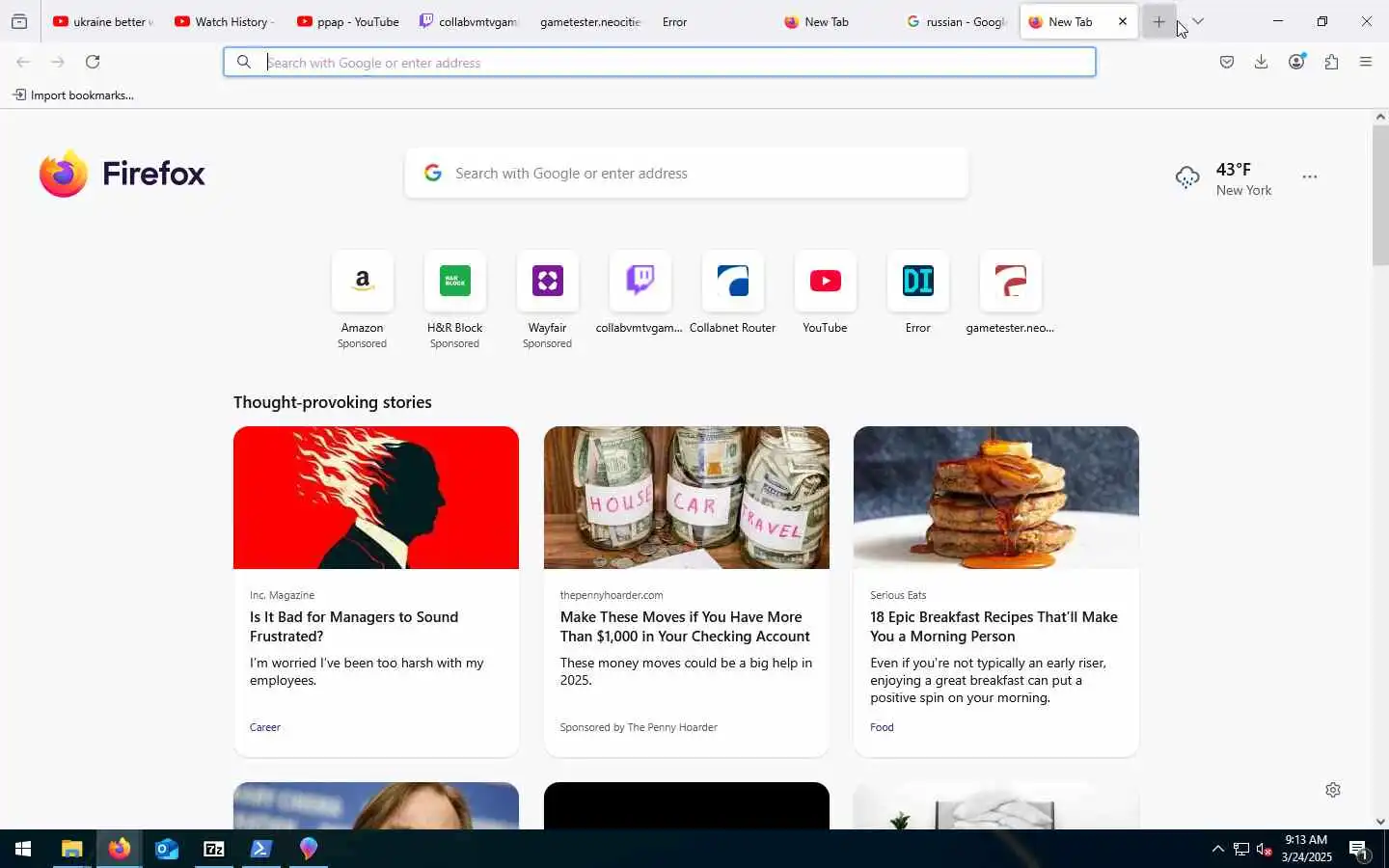
Task: Click the page center Google search box
Action: [687, 174]
